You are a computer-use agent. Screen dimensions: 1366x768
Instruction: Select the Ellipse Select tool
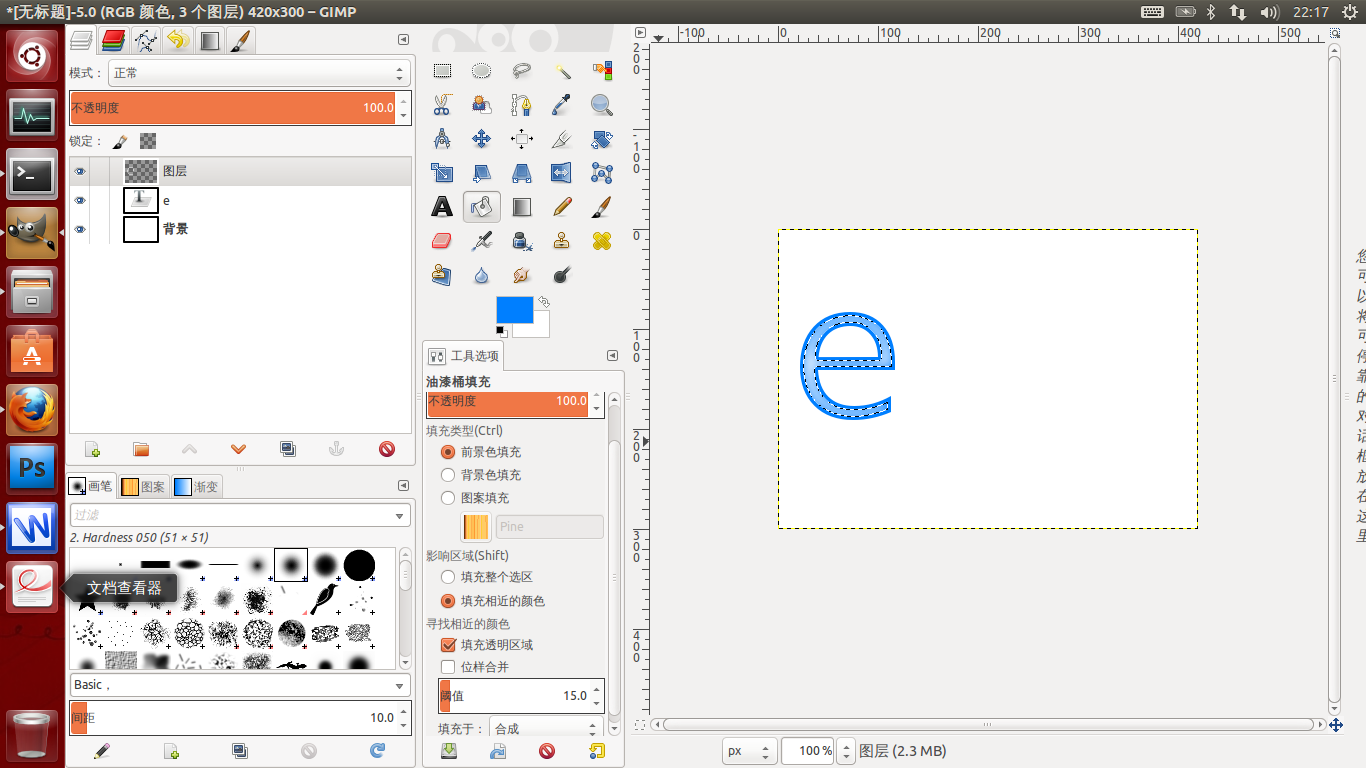coord(482,71)
